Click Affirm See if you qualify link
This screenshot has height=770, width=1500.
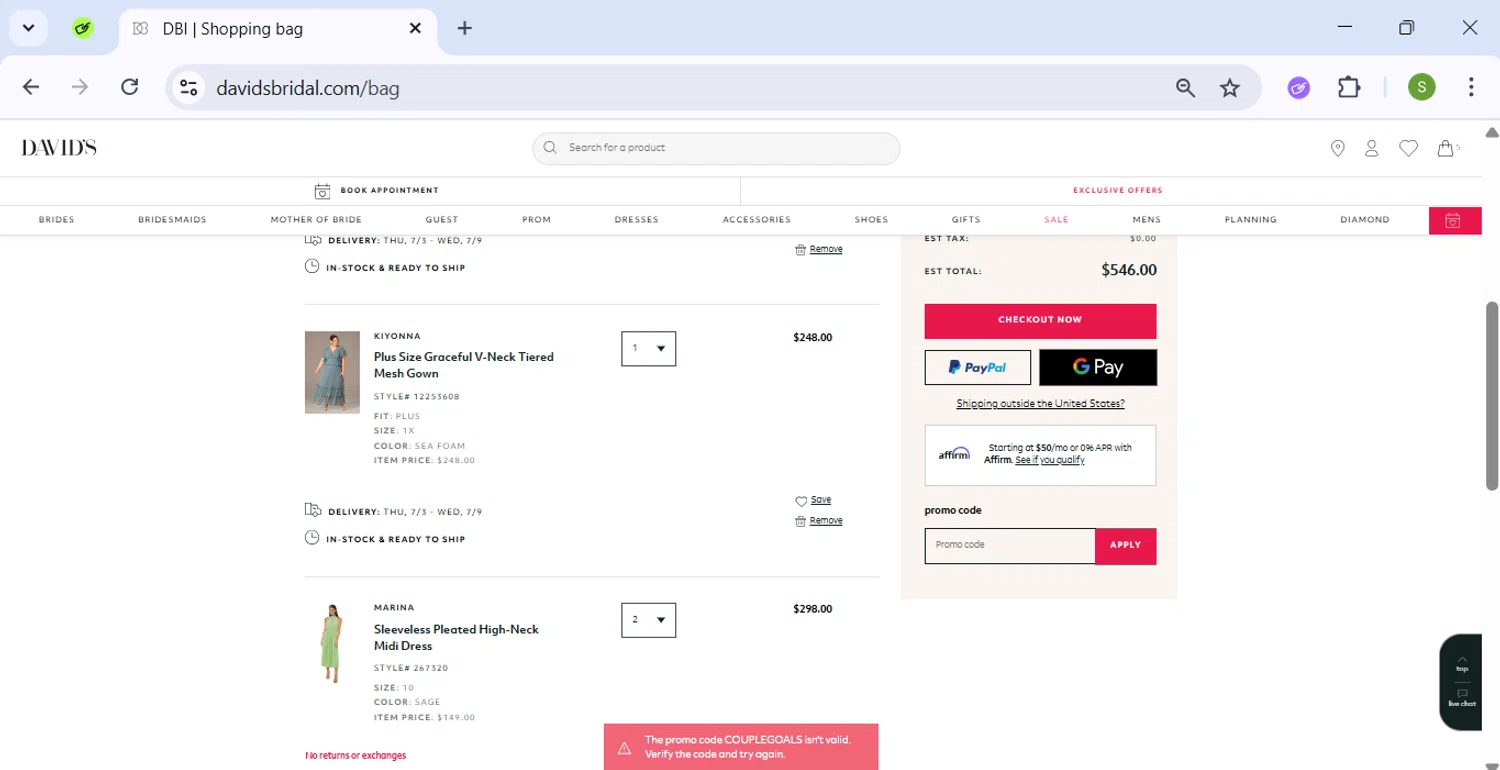[1050, 460]
